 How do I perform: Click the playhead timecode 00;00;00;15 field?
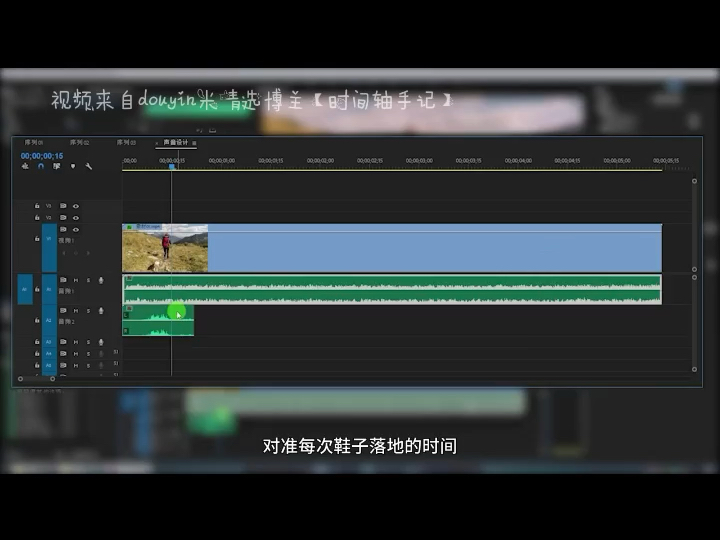[x=42, y=156]
